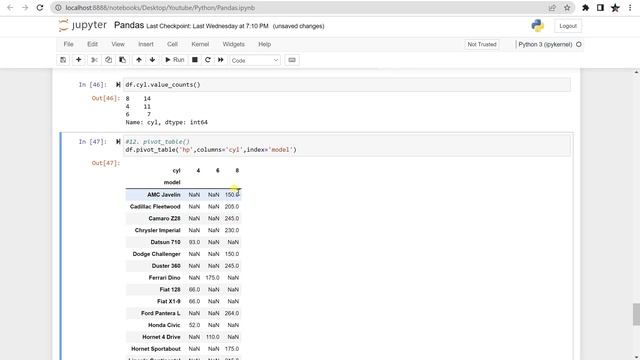
Task: Open the File menu
Action: click(x=69, y=44)
